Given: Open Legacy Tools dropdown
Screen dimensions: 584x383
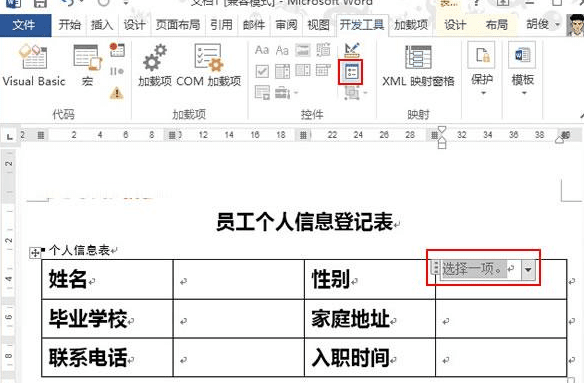Looking at the screenshot, I should tap(286, 92).
